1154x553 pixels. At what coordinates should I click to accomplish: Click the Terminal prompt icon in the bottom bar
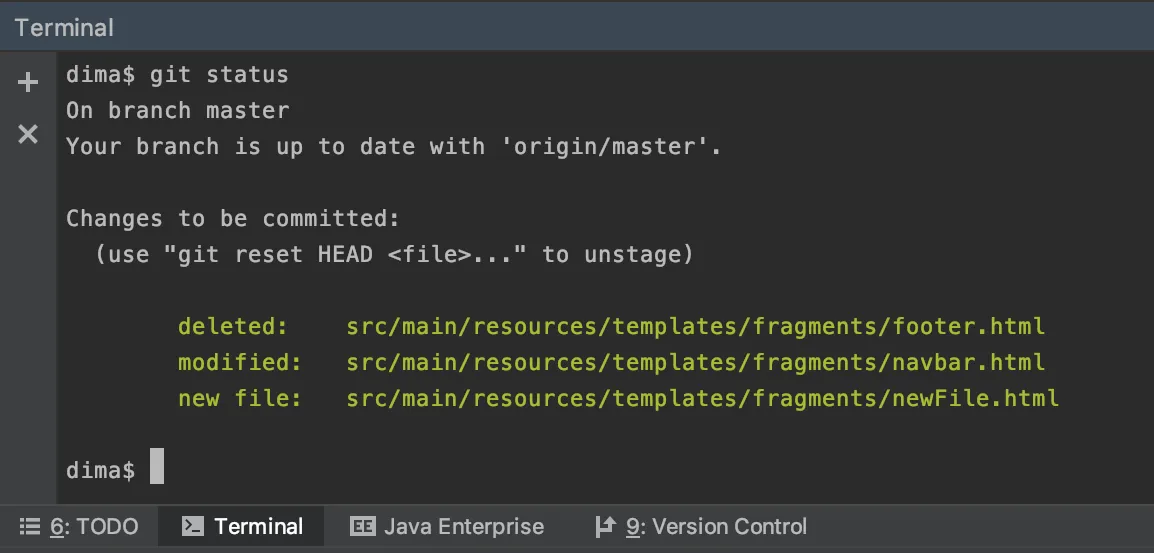194,526
